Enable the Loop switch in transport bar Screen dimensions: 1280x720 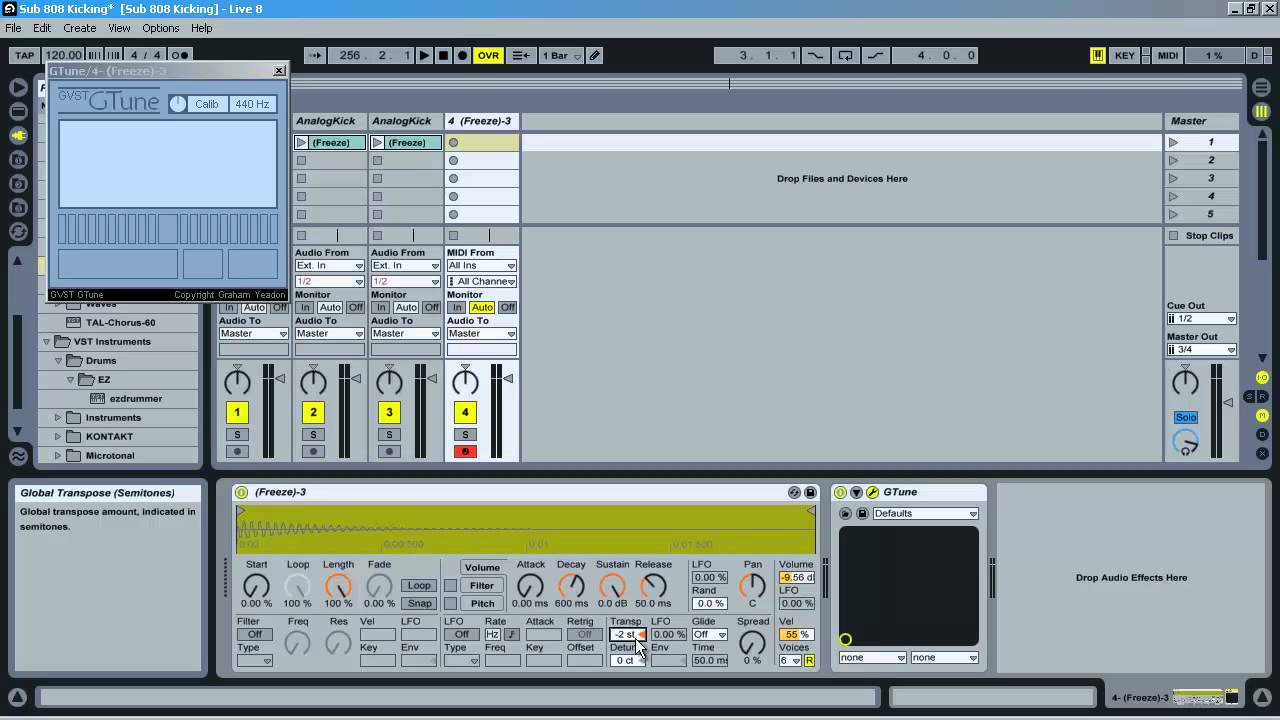click(x=845, y=56)
